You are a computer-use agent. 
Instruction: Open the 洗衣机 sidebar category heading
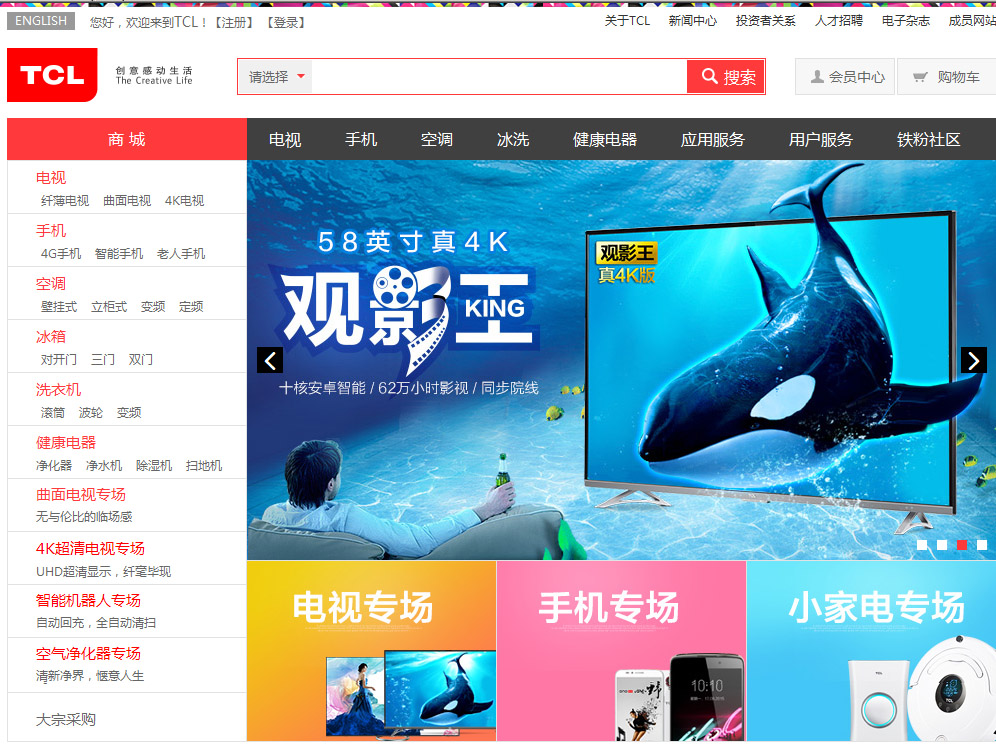pyautogui.click(x=58, y=389)
